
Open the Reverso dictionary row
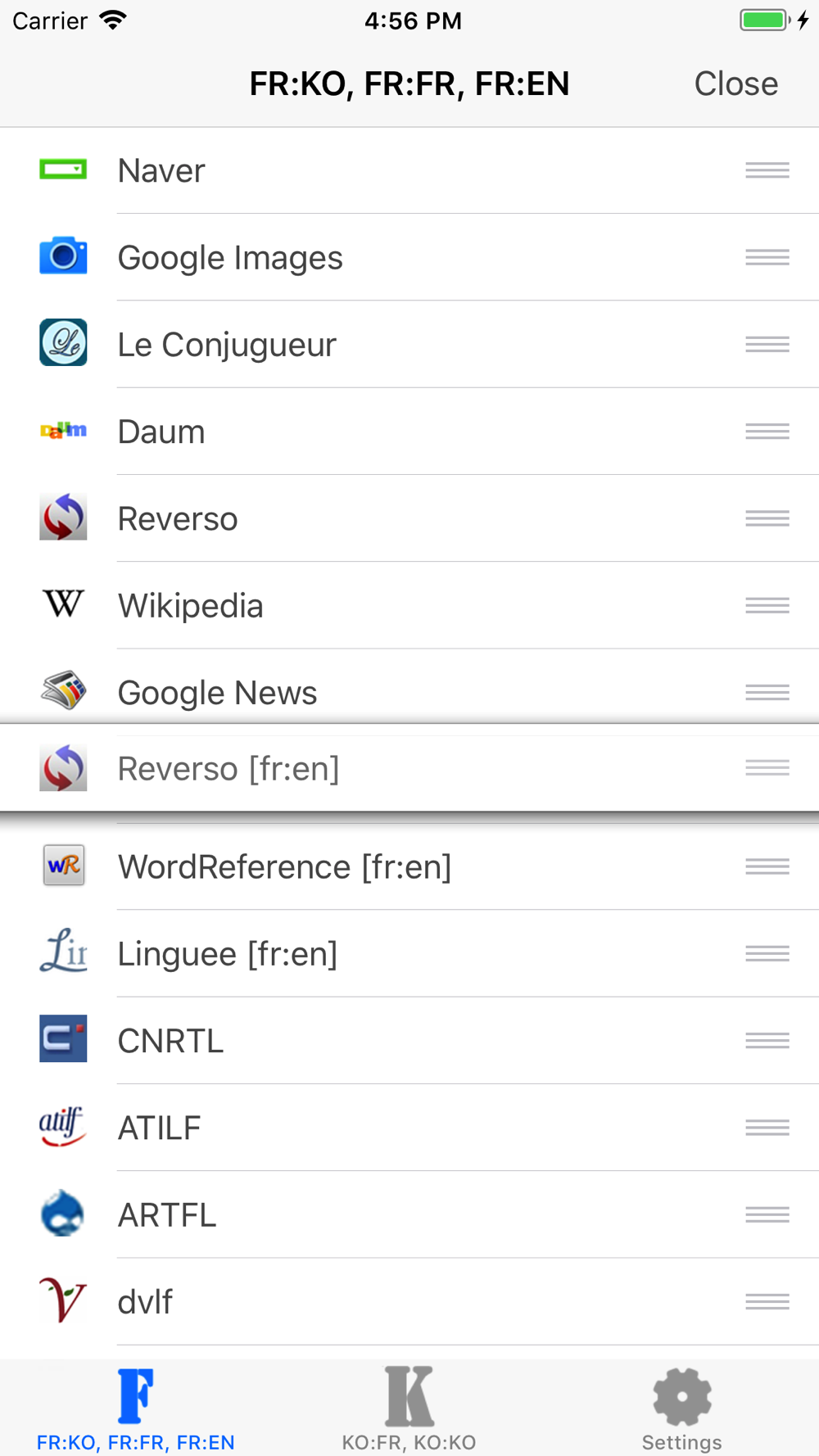pos(409,518)
